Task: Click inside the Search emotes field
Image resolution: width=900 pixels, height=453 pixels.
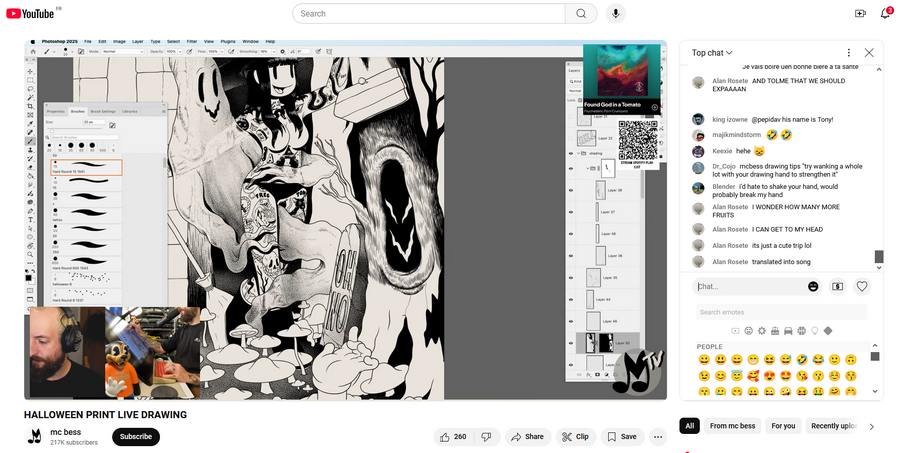Action: point(780,312)
